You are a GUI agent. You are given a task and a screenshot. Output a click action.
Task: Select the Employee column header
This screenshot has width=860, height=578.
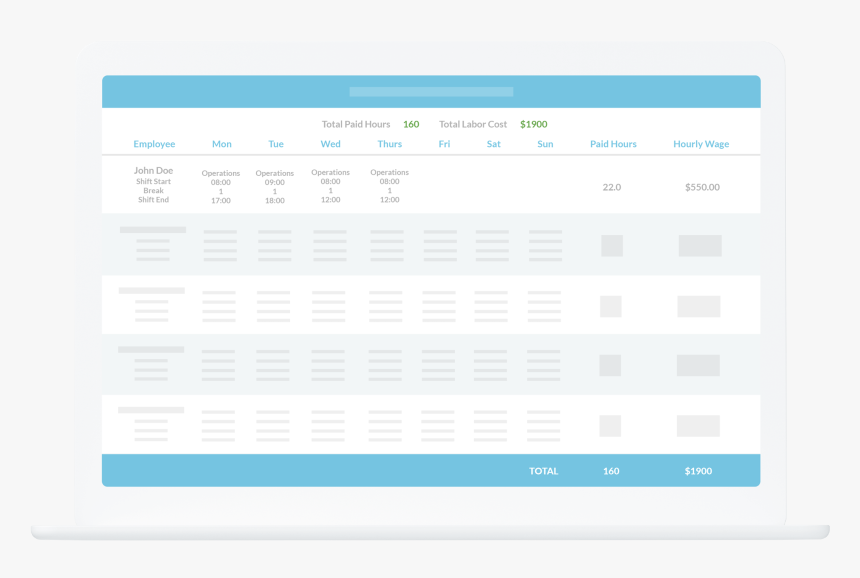pyautogui.click(x=154, y=144)
